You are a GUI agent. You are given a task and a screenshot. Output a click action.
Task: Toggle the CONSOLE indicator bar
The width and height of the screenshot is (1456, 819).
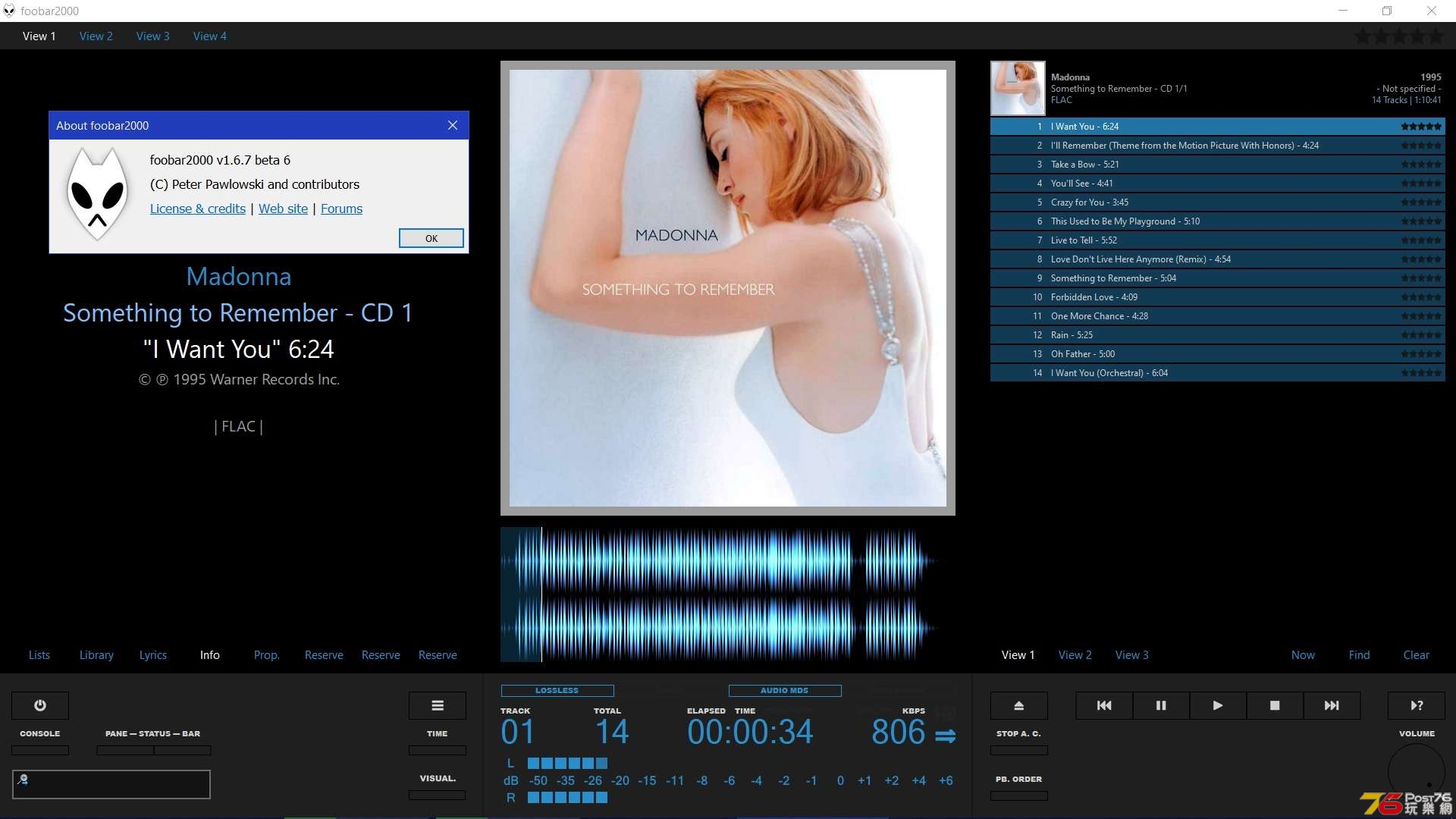point(40,750)
